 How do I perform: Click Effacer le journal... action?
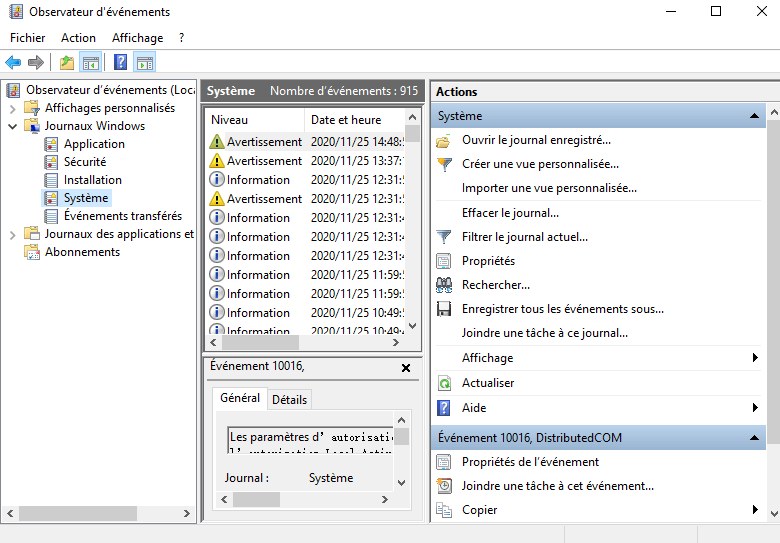[x=510, y=213]
